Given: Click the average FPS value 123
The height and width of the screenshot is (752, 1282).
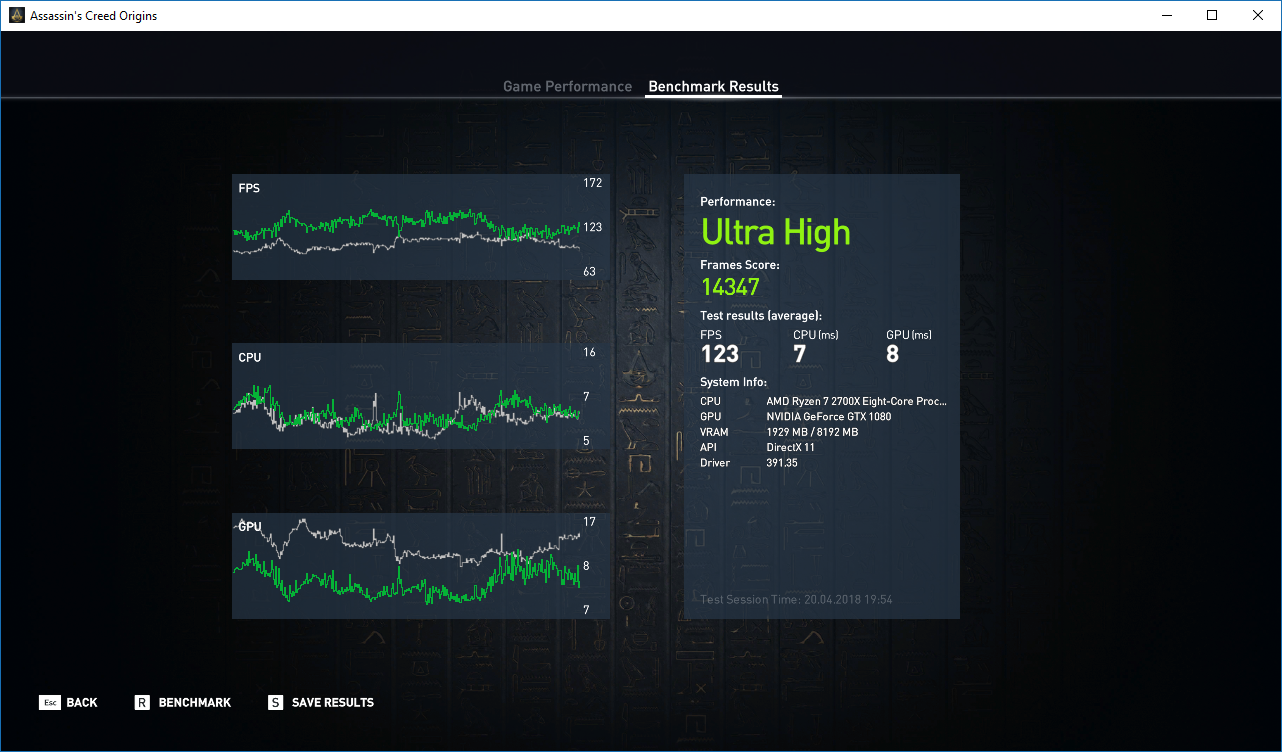Looking at the screenshot, I should tap(720, 354).
